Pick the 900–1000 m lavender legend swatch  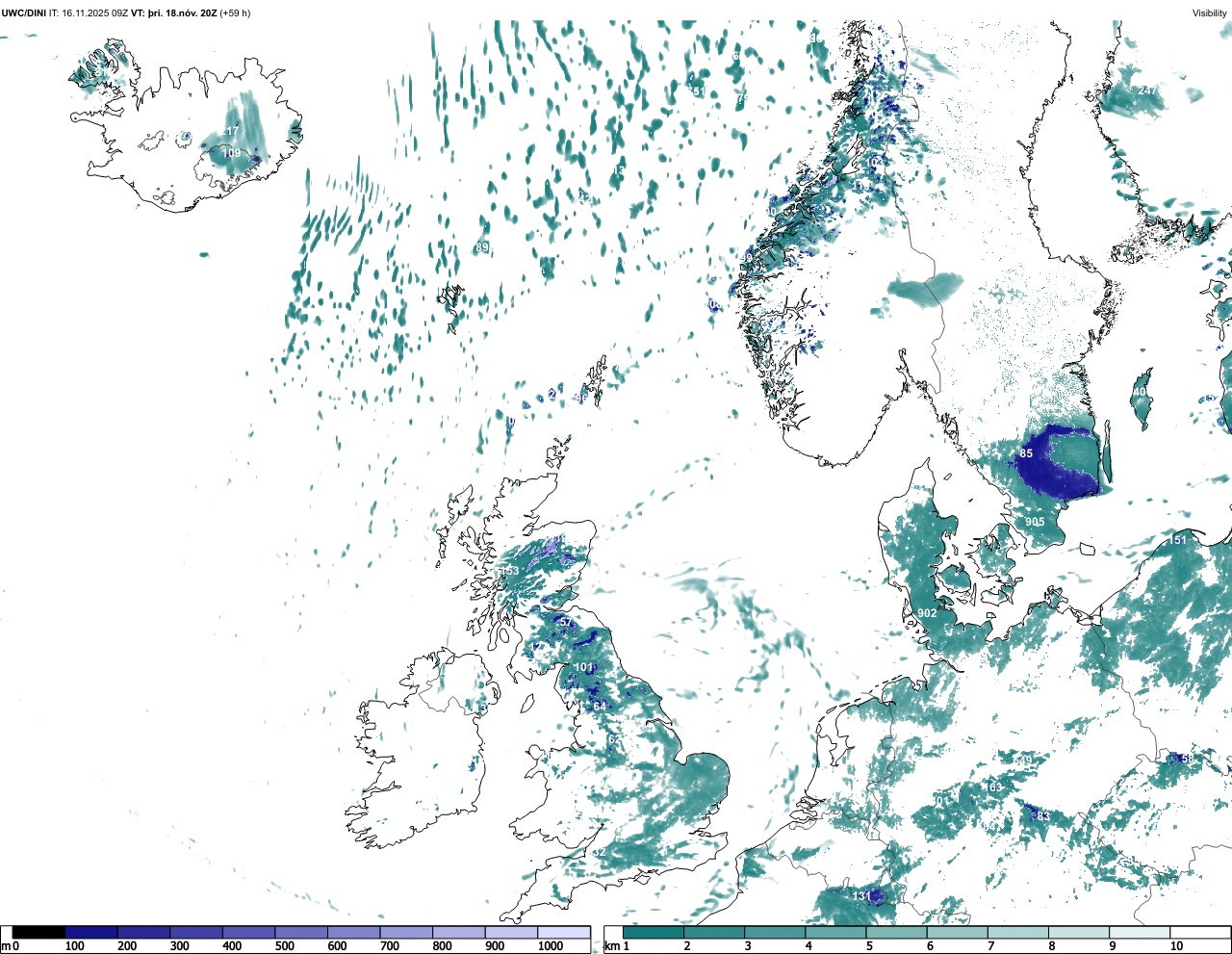coord(511,932)
